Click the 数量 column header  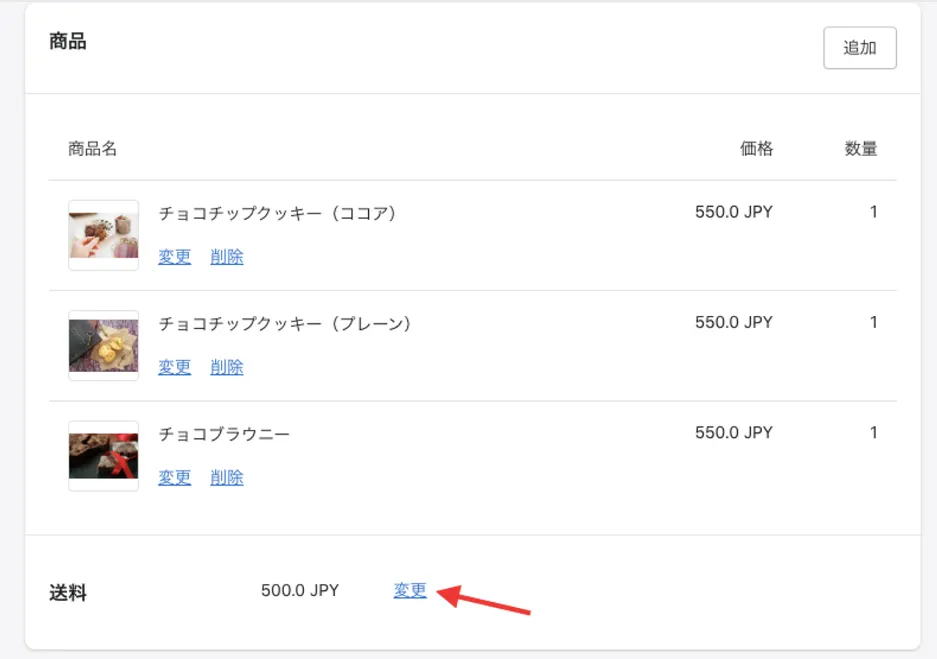tap(861, 148)
